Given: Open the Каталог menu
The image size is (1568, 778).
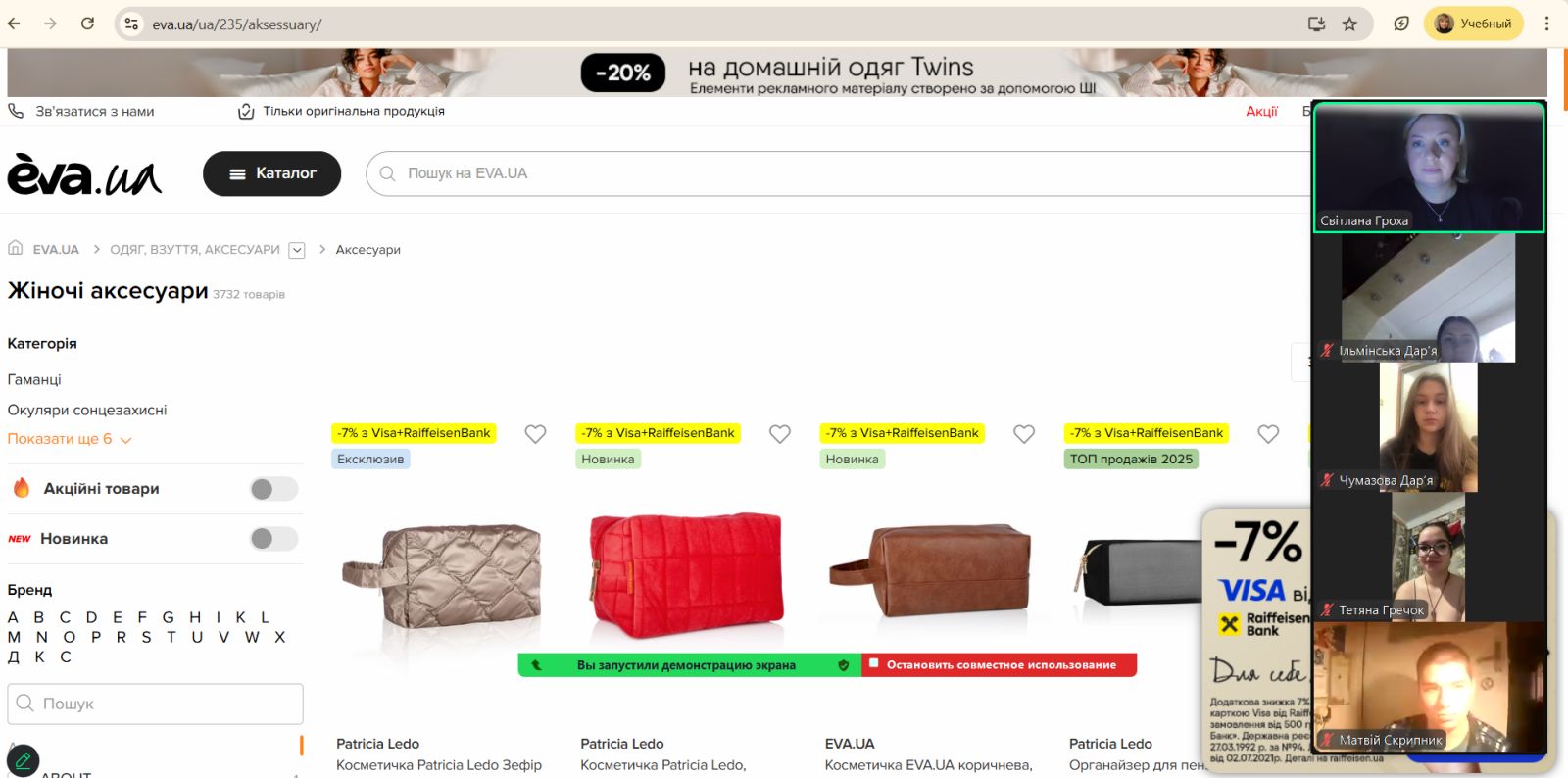Looking at the screenshot, I should [272, 173].
